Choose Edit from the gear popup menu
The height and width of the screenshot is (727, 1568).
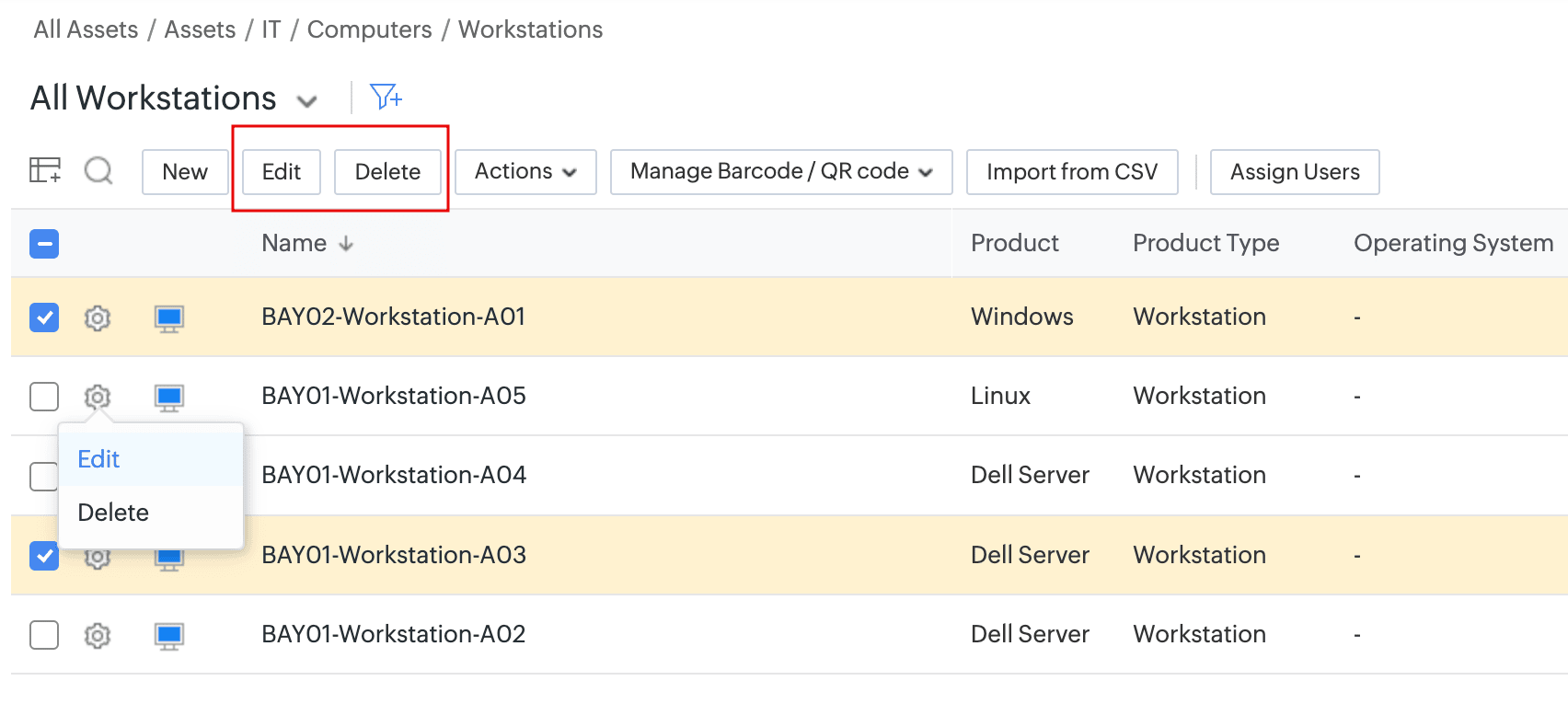pos(99,459)
